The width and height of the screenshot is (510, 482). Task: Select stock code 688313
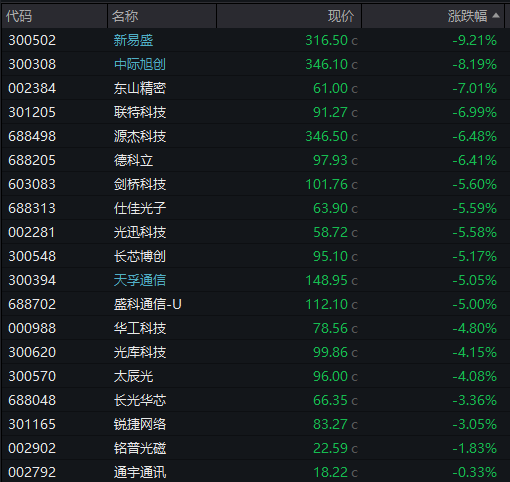click(32, 208)
